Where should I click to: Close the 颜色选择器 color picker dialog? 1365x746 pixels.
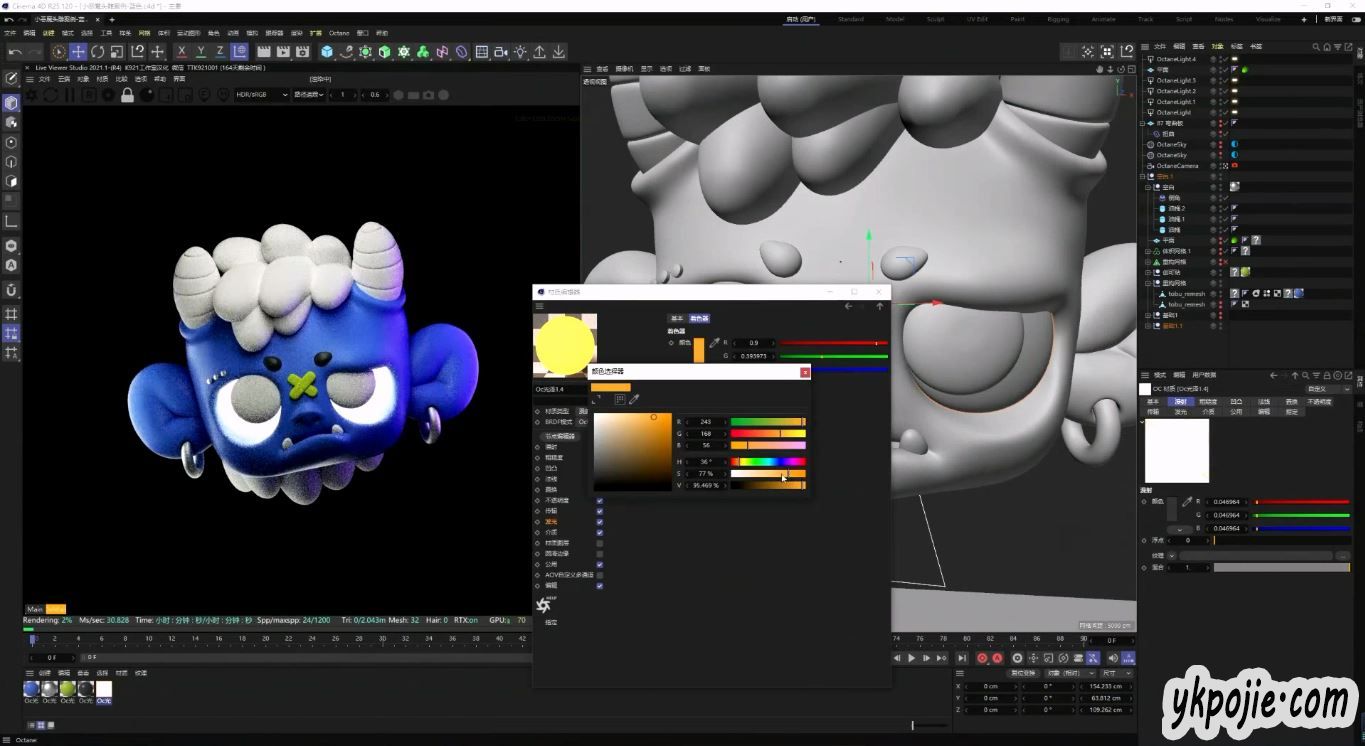pos(805,372)
